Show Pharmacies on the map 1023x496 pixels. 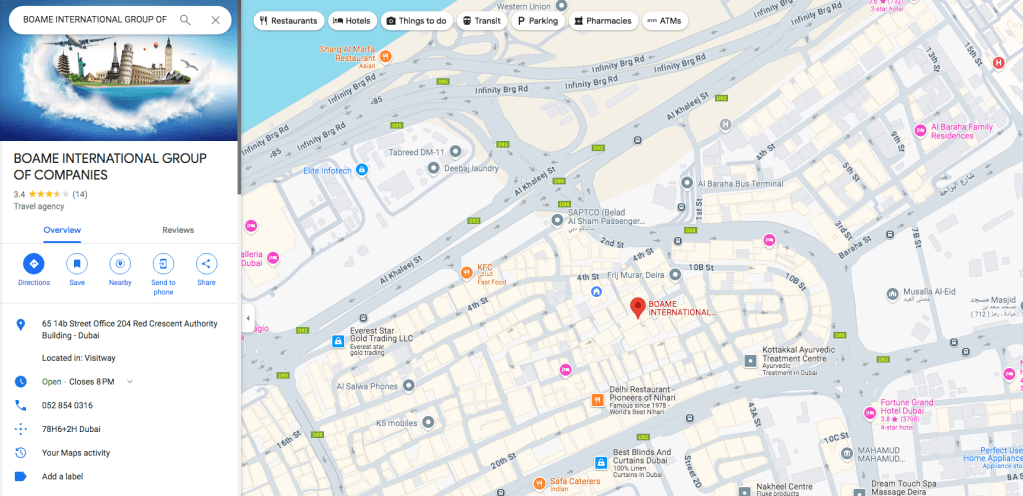(603, 21)
